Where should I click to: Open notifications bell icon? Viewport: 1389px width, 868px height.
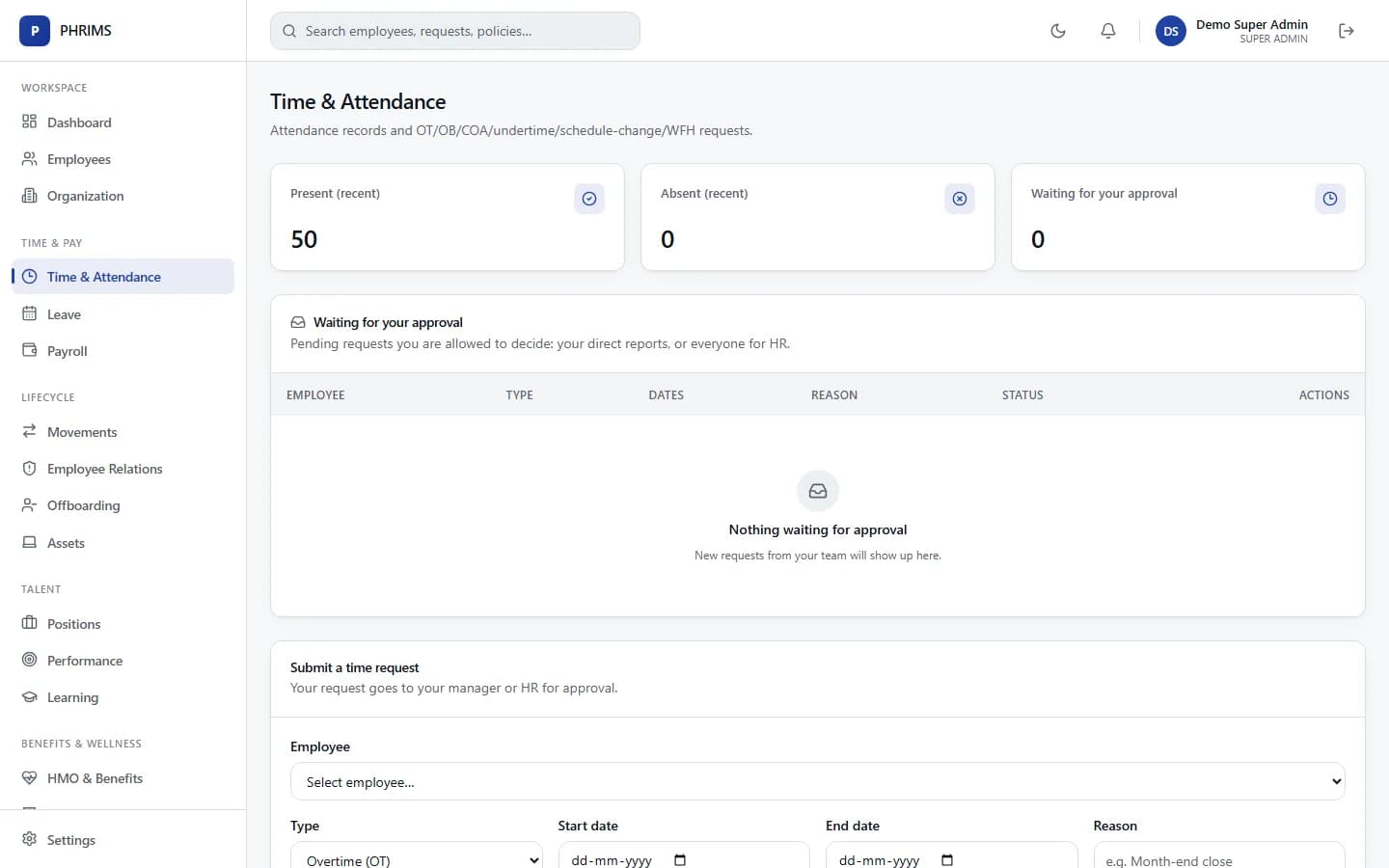(x=1108, y=31)
